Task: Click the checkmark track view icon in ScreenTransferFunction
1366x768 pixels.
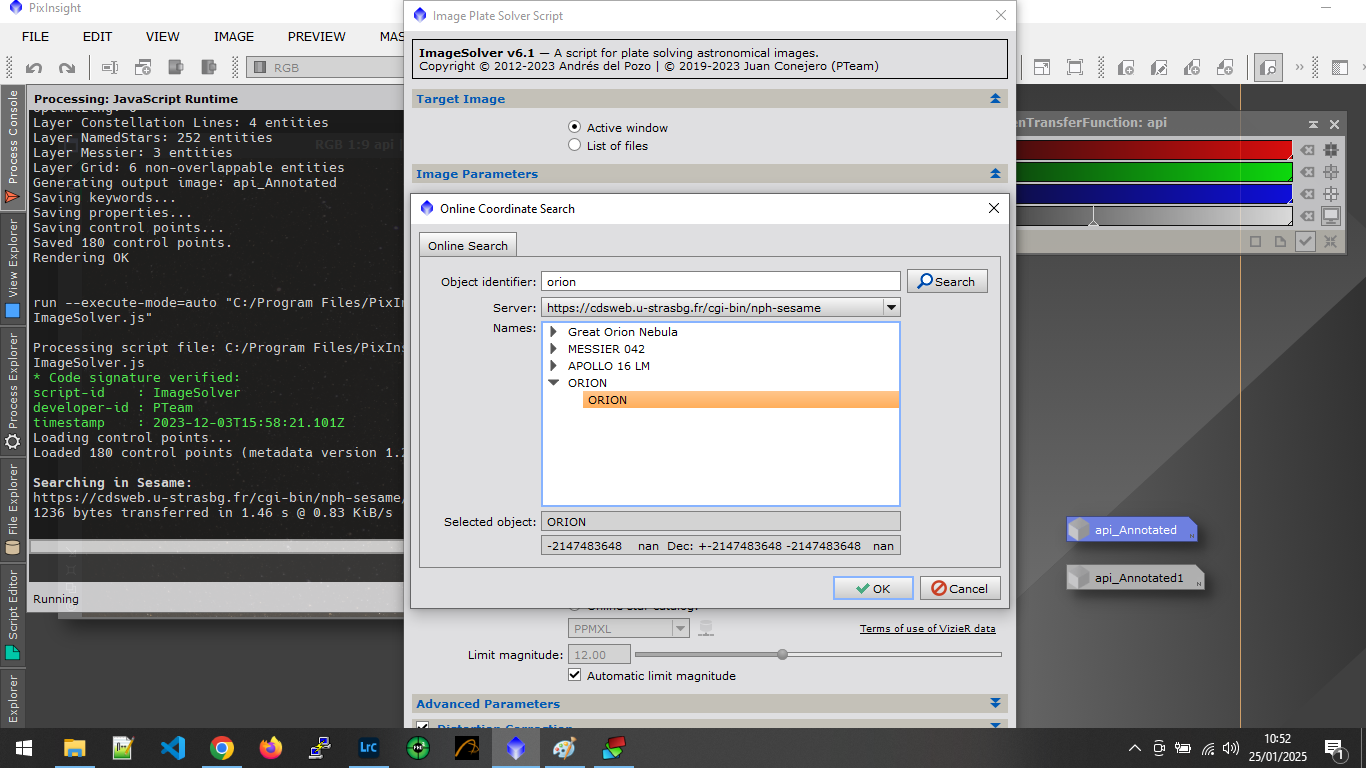Action: pyautogui.click(x=1305, y=241)
